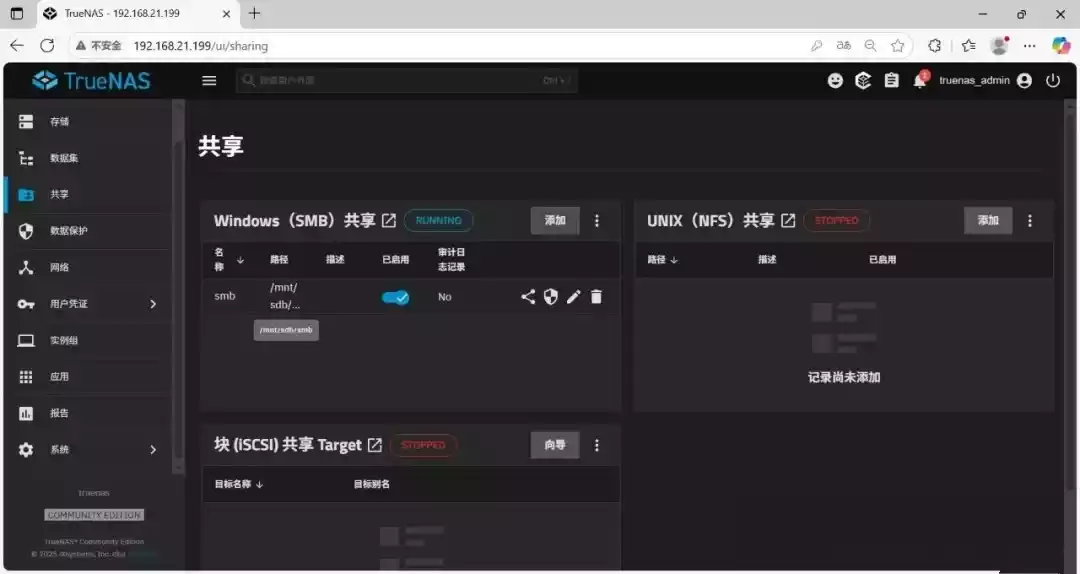Delete the smb share trash icon
Viewport: 1080px width, 574px height.
tap(596, 297)
